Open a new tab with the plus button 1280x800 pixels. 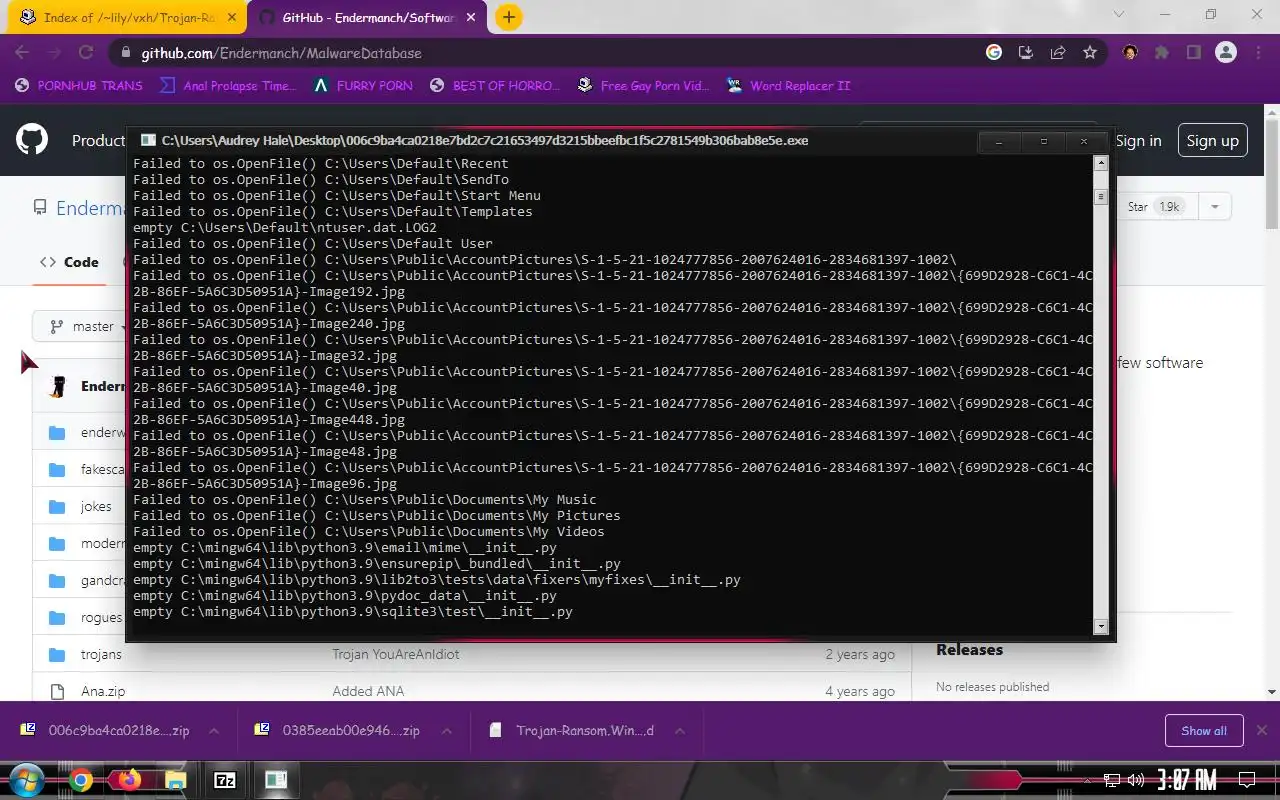click(x=508, y=17)
